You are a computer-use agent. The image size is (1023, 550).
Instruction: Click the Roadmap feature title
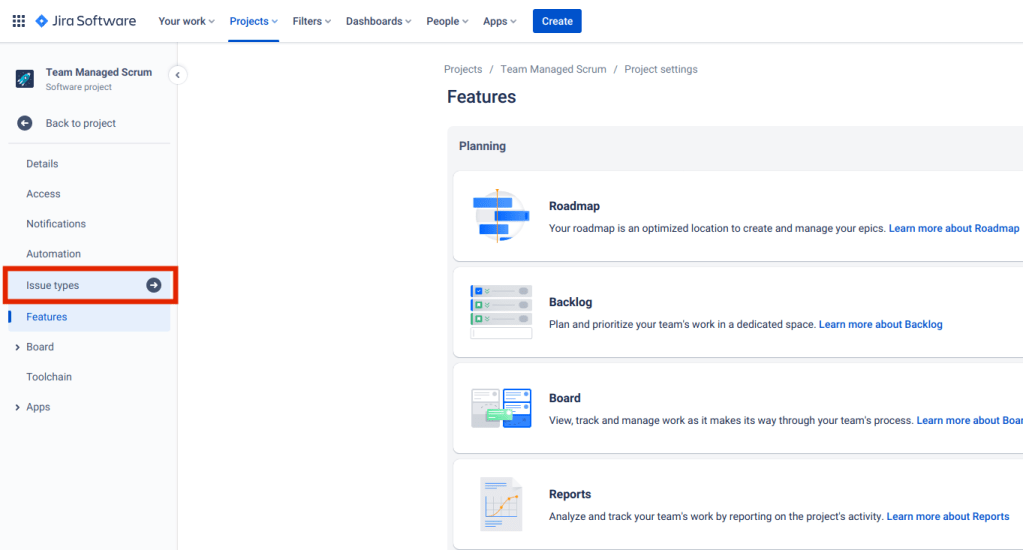pos(574,206)
